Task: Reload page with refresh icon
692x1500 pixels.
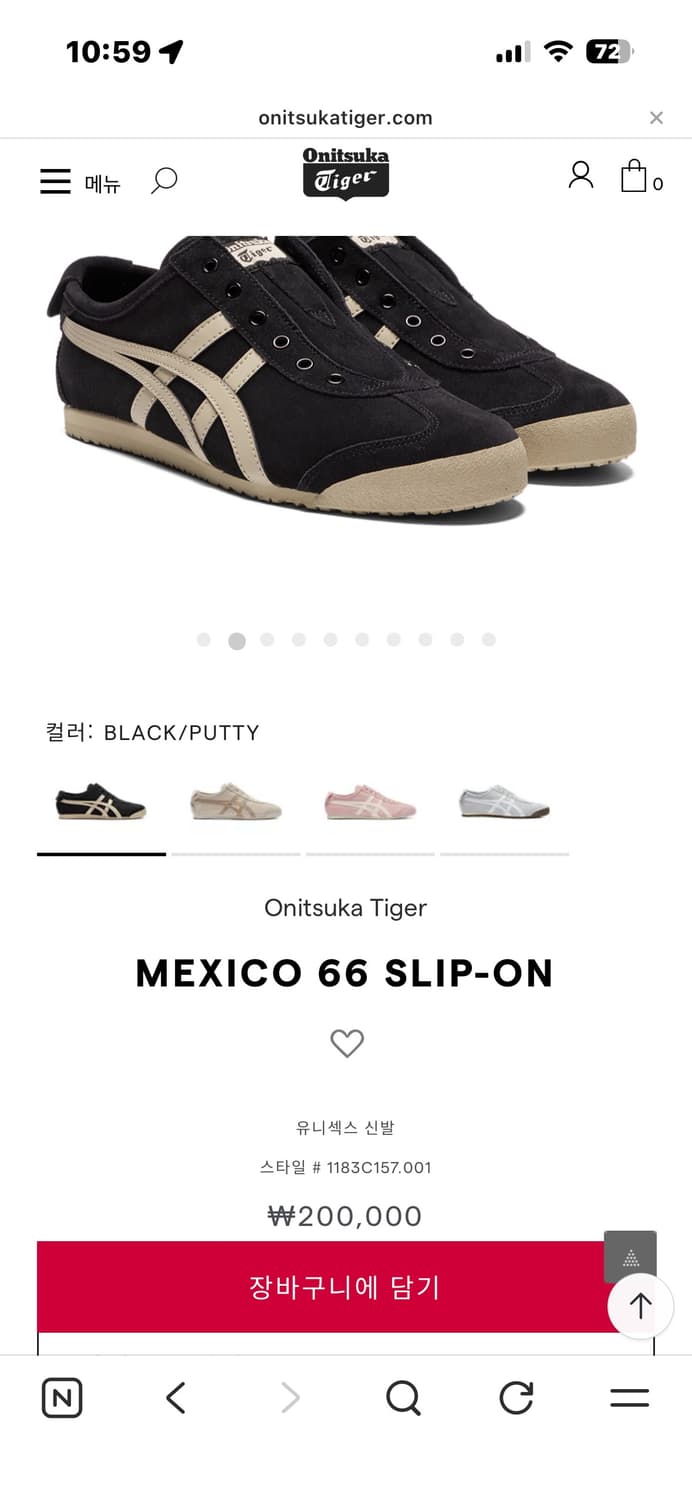Action: pyautogui.click(x=516, y=1397)
